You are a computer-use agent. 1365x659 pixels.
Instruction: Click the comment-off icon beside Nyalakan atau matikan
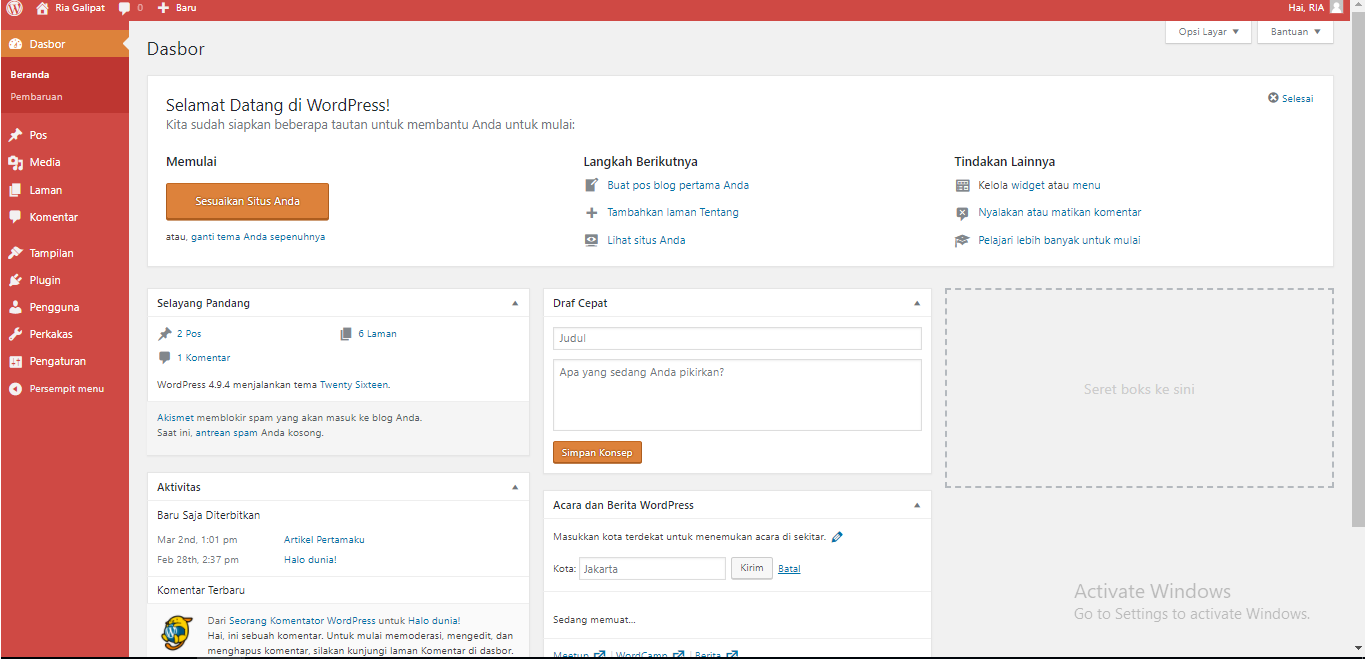click(962, 212)
